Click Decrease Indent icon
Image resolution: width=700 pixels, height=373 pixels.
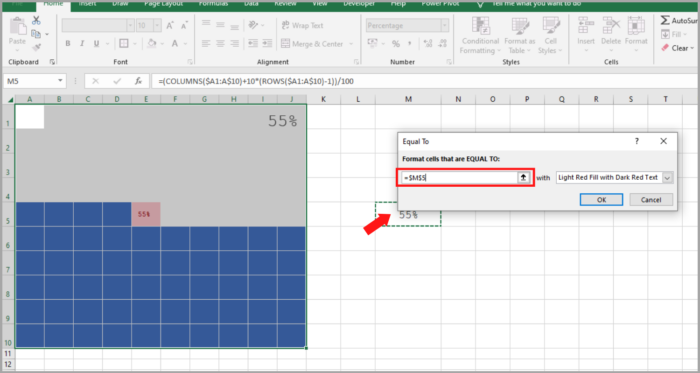point(253,43)
